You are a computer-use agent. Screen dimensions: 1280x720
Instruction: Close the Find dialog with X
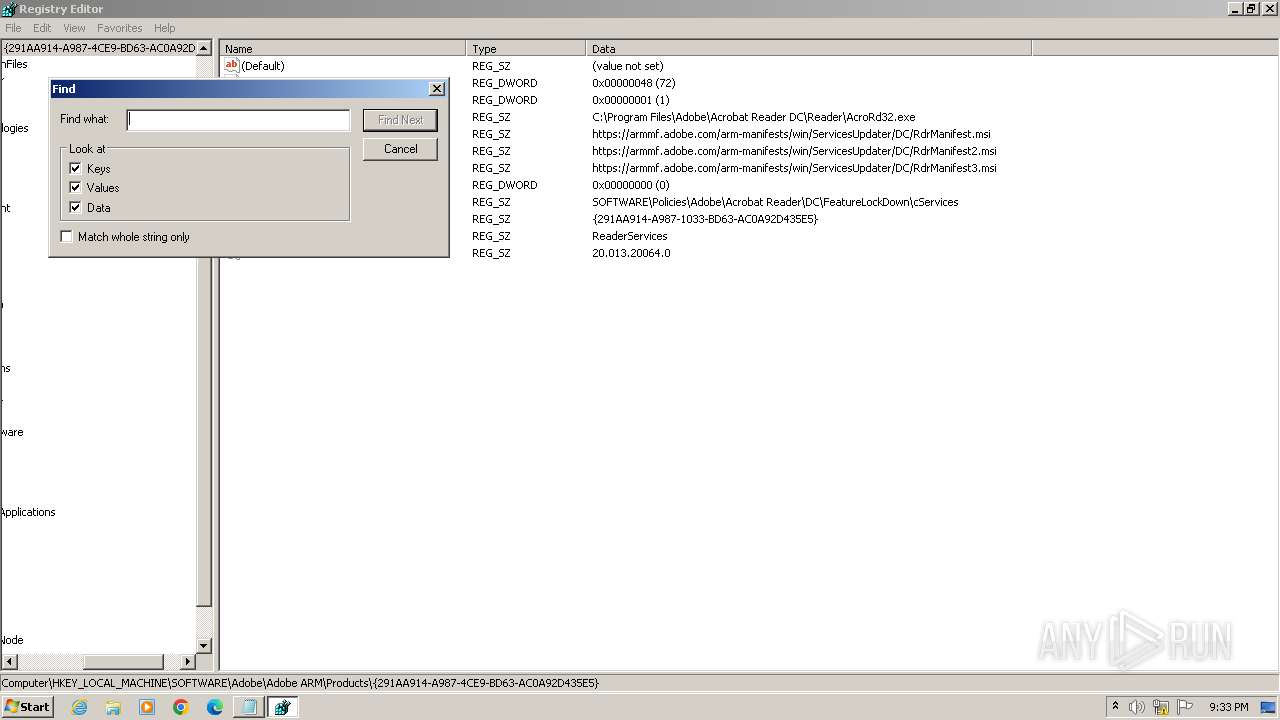(x=437, y=89)
